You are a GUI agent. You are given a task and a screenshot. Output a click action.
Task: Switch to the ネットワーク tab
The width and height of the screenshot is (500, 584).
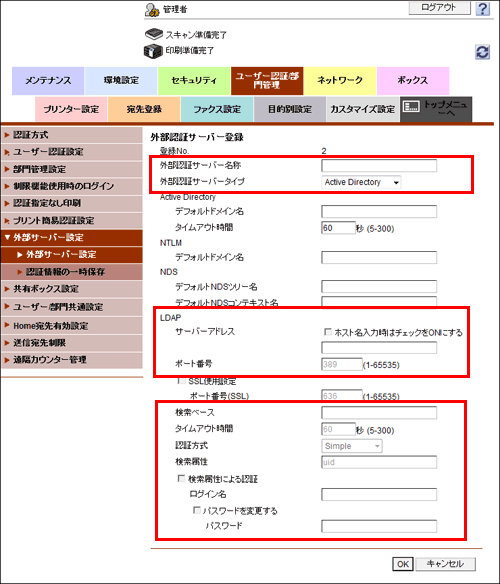tap(340, 80)
